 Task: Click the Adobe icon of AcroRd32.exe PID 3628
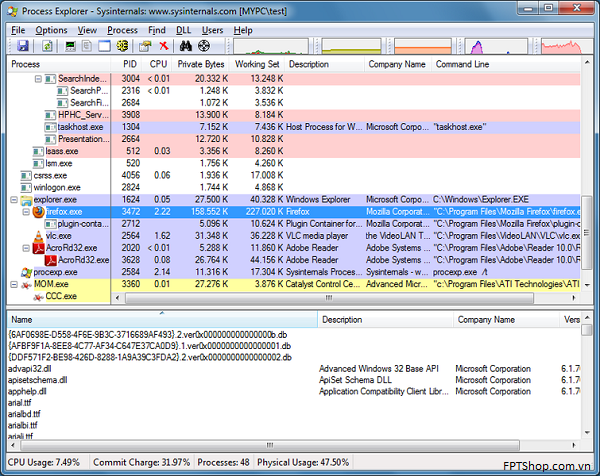point(51,261)
